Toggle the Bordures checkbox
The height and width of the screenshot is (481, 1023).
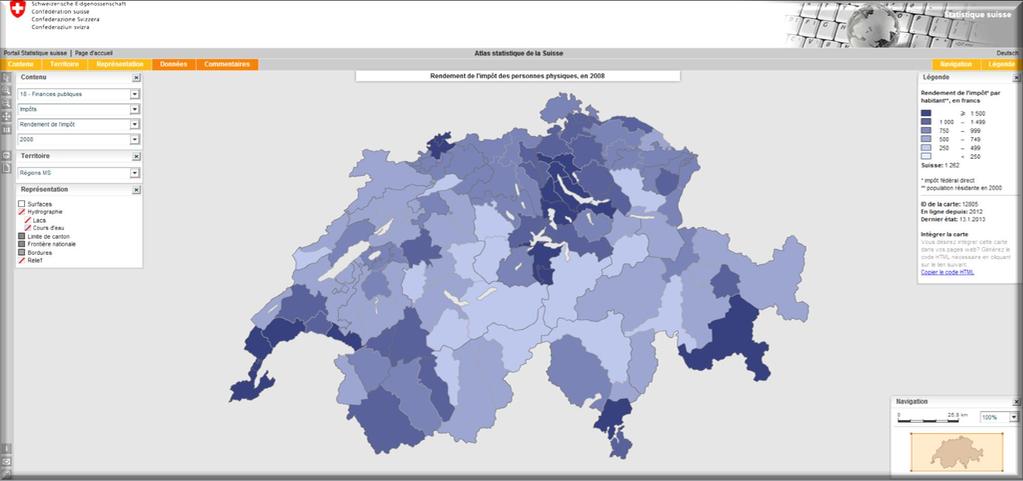[x=22, y=252]
